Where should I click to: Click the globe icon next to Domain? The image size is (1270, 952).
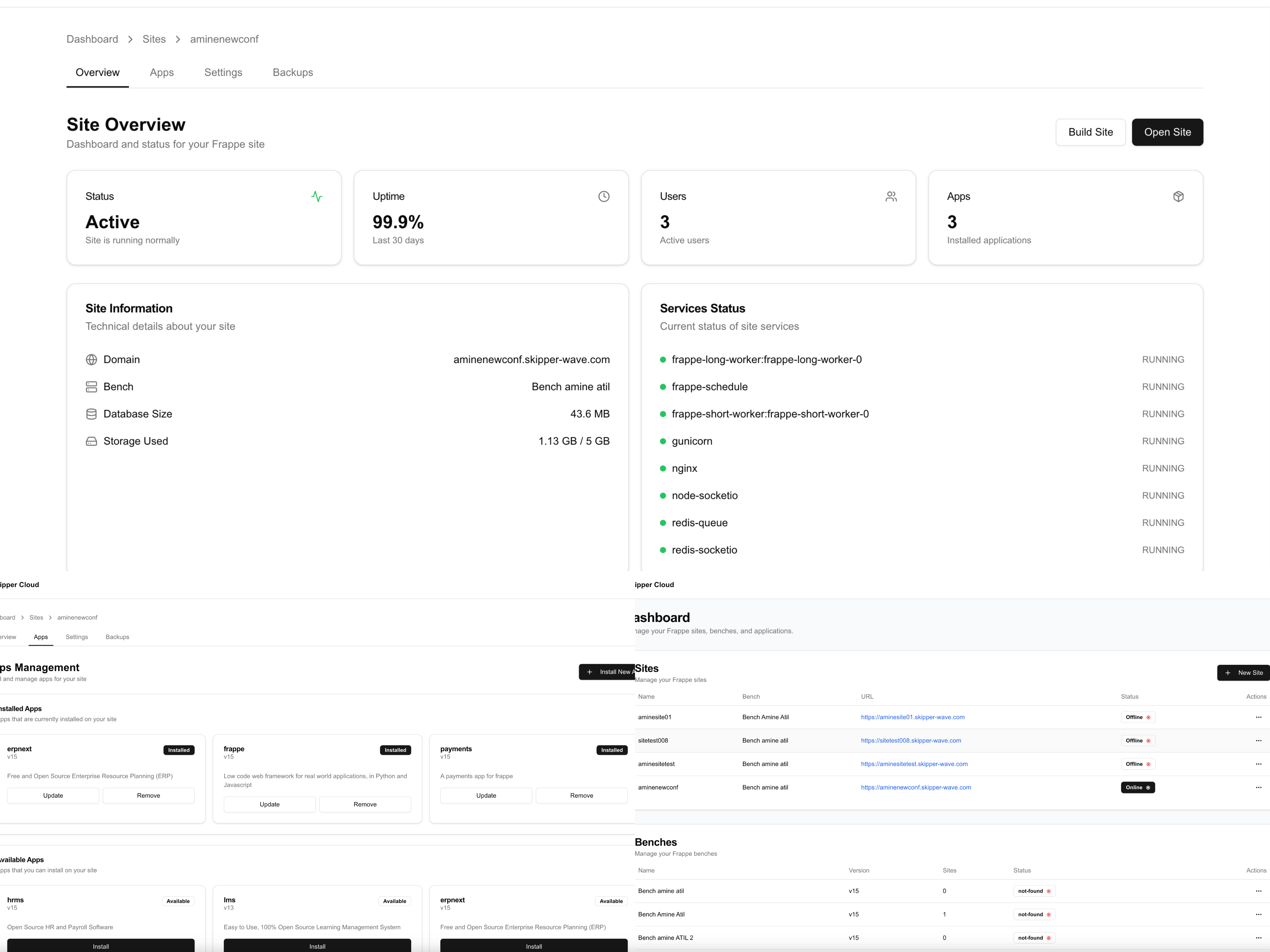pos(92,359)
